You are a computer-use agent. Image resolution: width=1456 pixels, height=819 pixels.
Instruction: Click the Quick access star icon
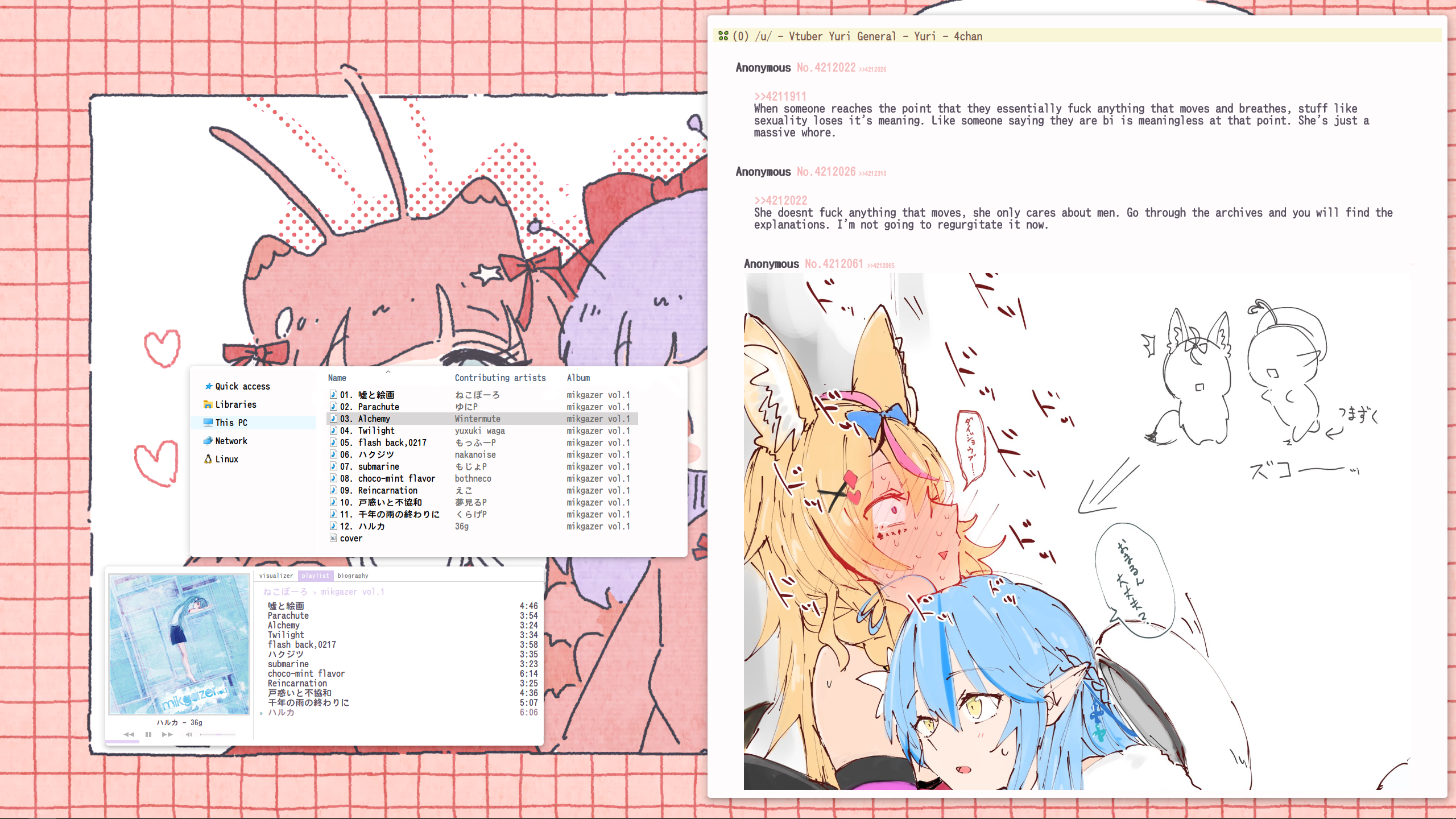pyautogui.click(x=208, y=386)
